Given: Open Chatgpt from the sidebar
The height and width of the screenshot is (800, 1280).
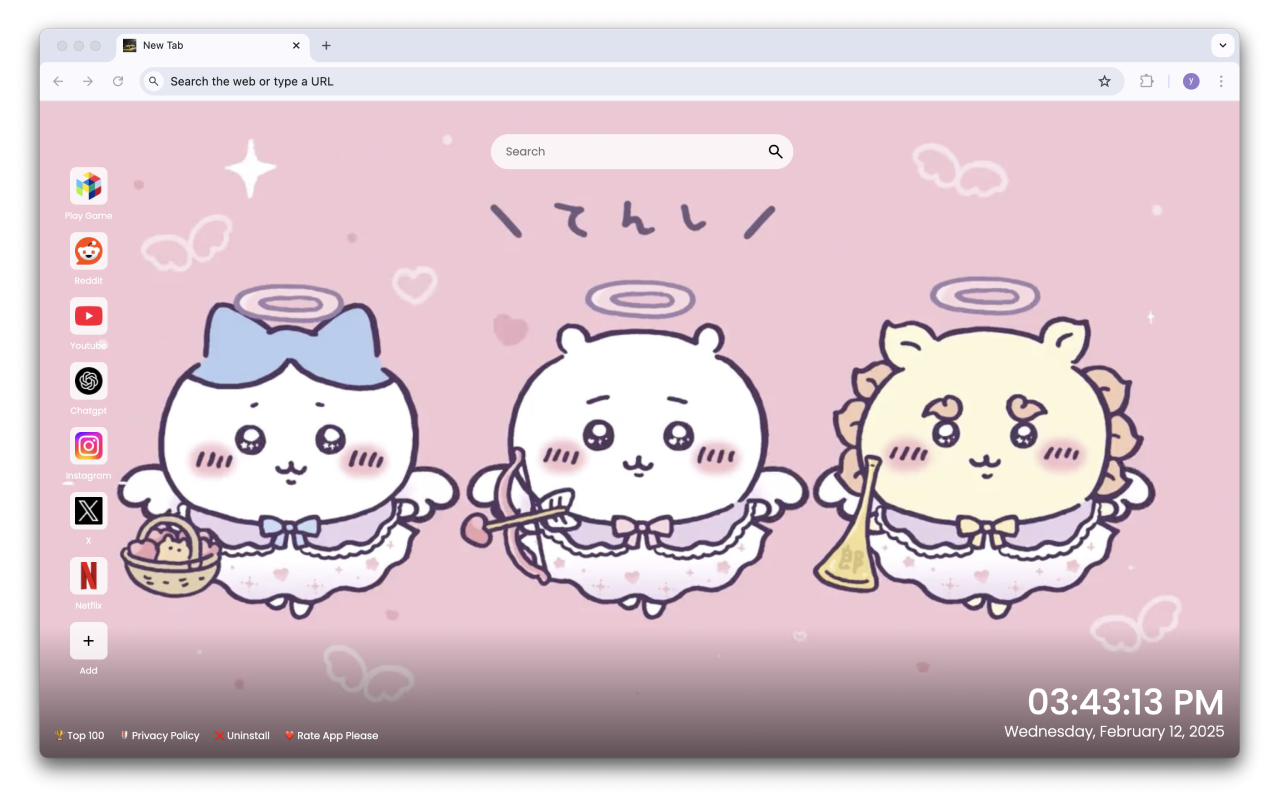Looking at the screenshot, I should point(88,380).
